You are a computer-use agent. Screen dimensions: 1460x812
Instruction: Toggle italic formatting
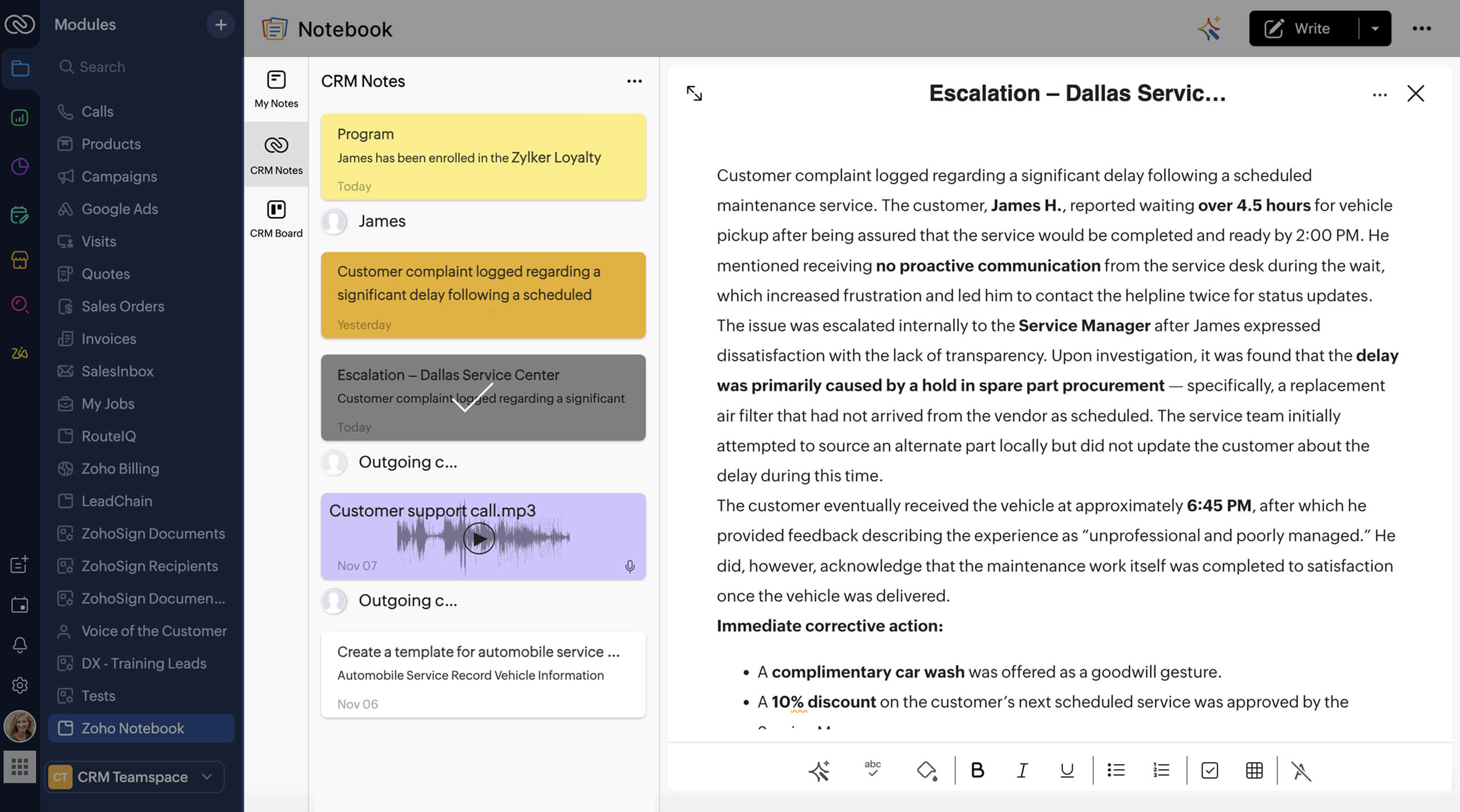coord(1021,771)
